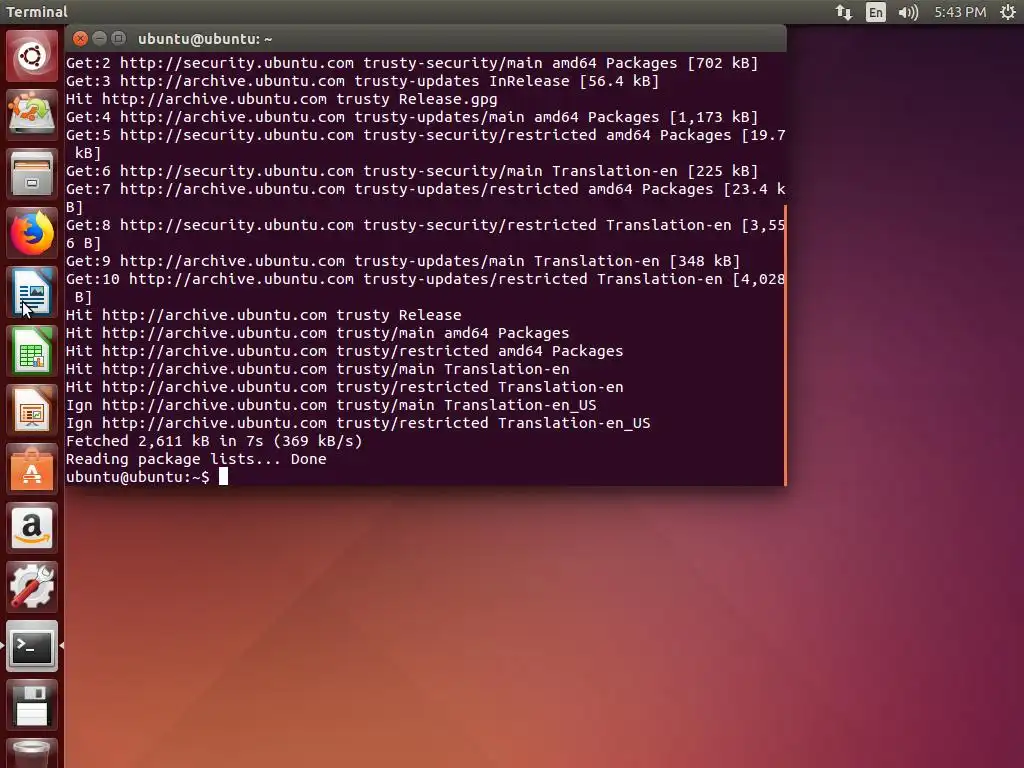Screen dimensions: 1024x768
Task: Click the Hit trusty/restricted amd64 Packages line
Action: pos(345,351)
